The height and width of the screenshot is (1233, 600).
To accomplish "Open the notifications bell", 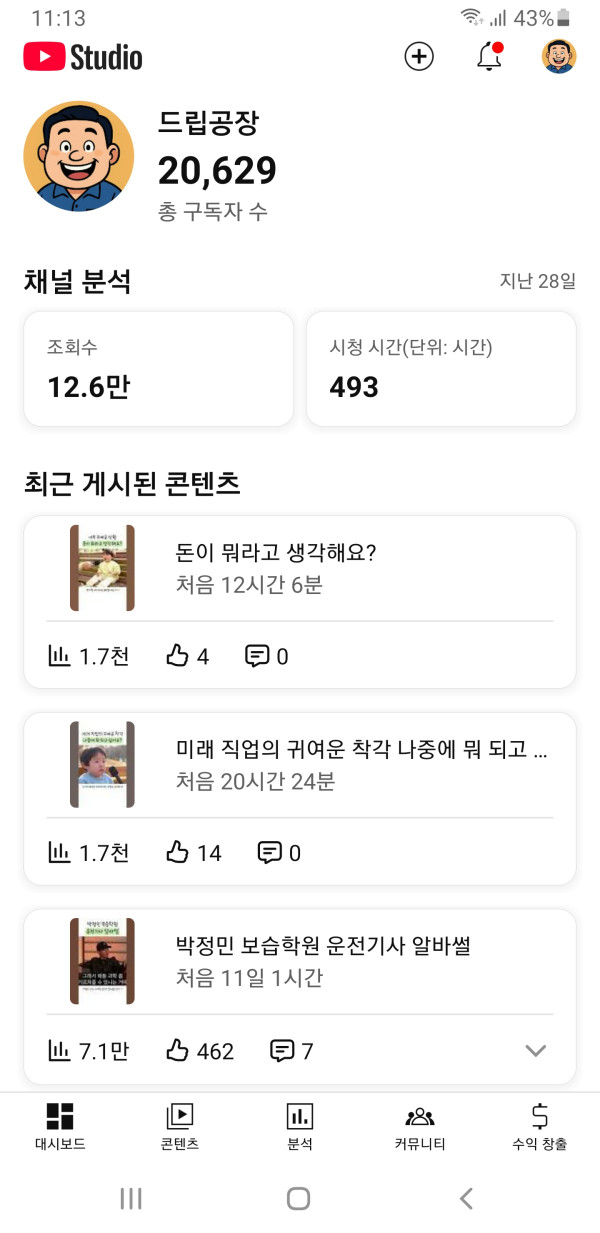I will point(489,57).
